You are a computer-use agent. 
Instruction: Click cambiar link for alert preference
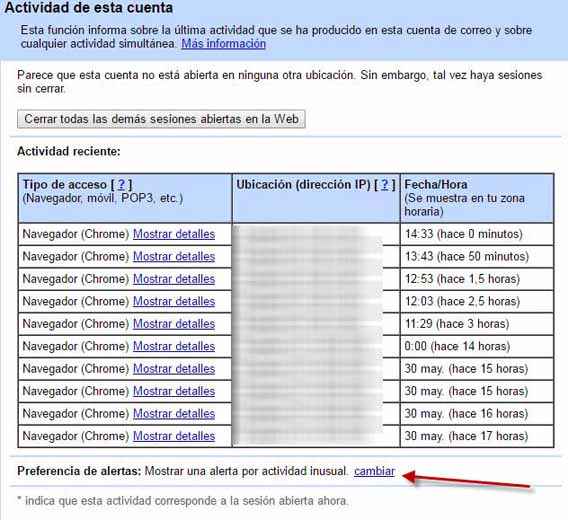(374, 471)
